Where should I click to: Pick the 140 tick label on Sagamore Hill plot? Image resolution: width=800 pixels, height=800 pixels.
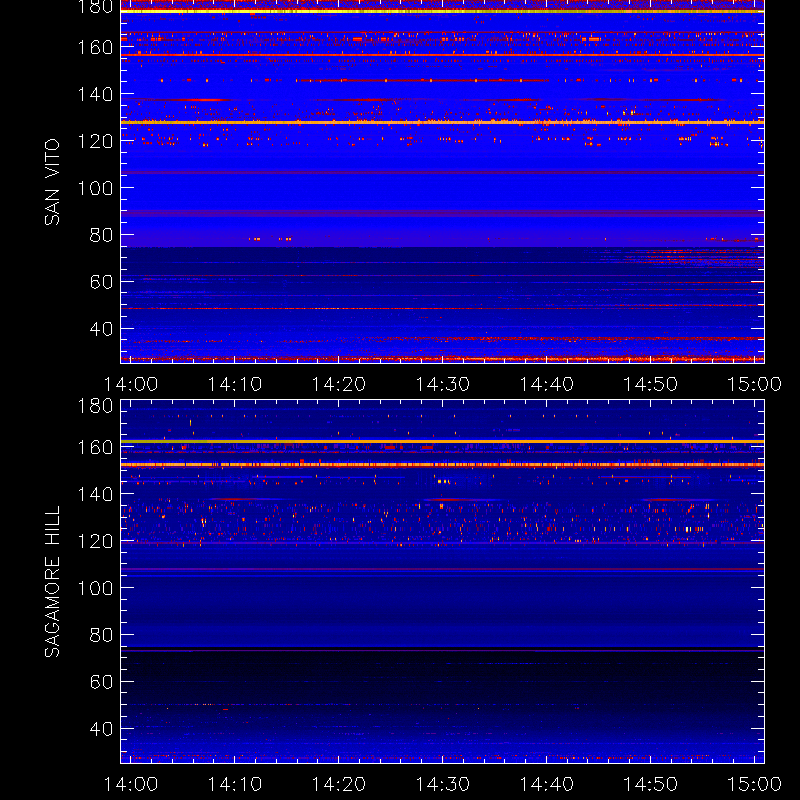[95, 494]
